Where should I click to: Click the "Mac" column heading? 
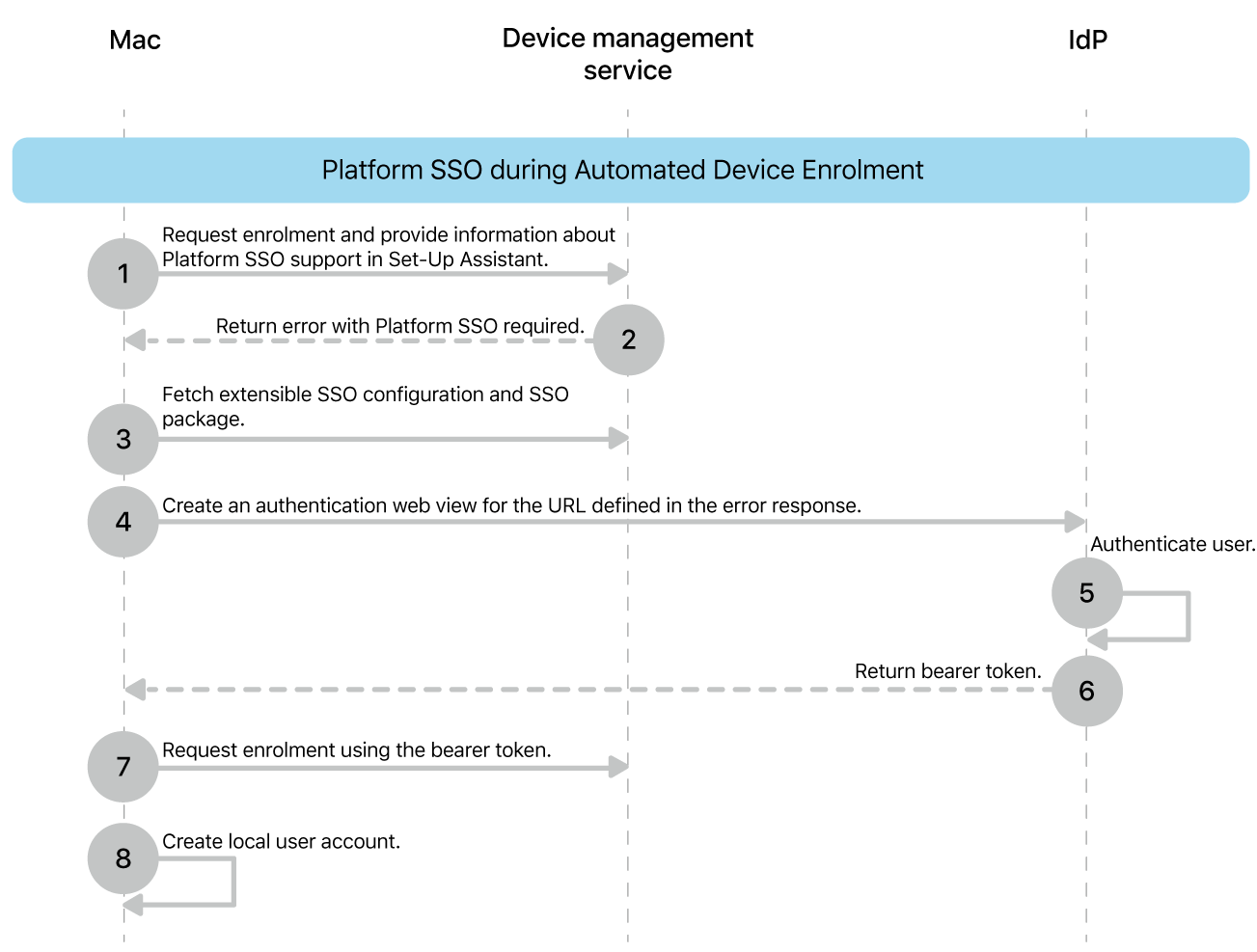(x=135, y=41)
